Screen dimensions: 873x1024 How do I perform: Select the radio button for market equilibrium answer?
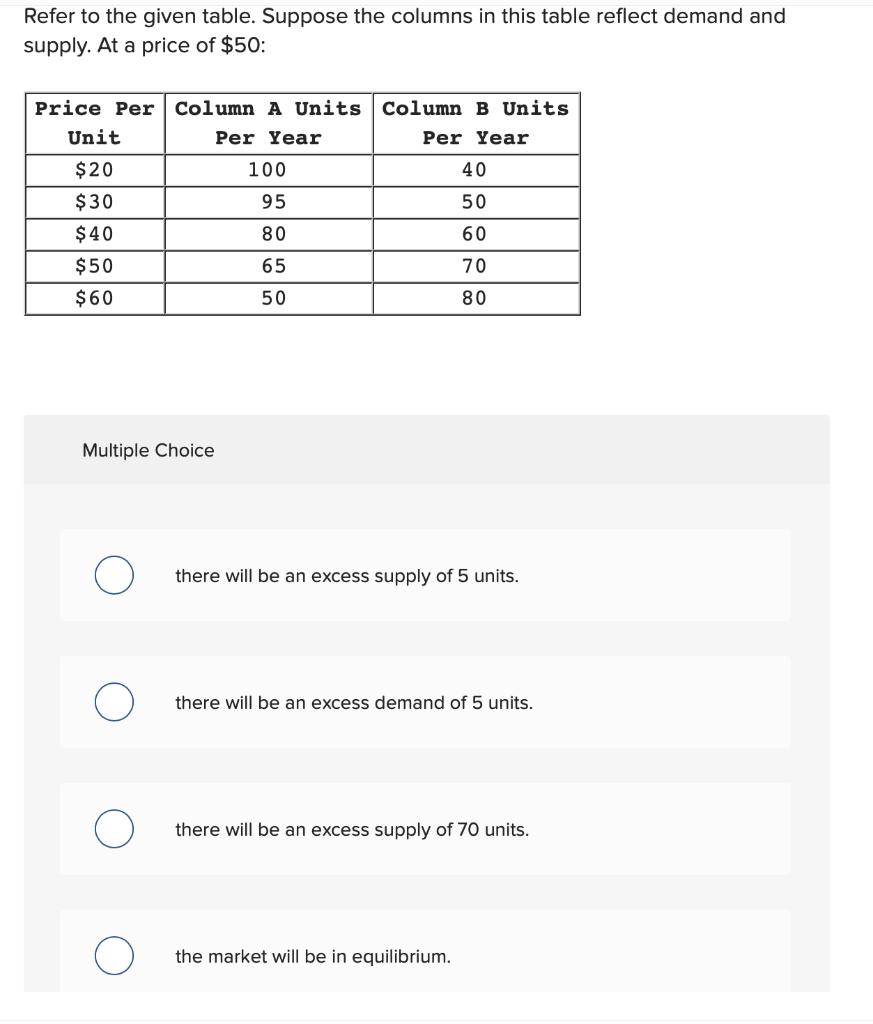[x=113, y=956]
